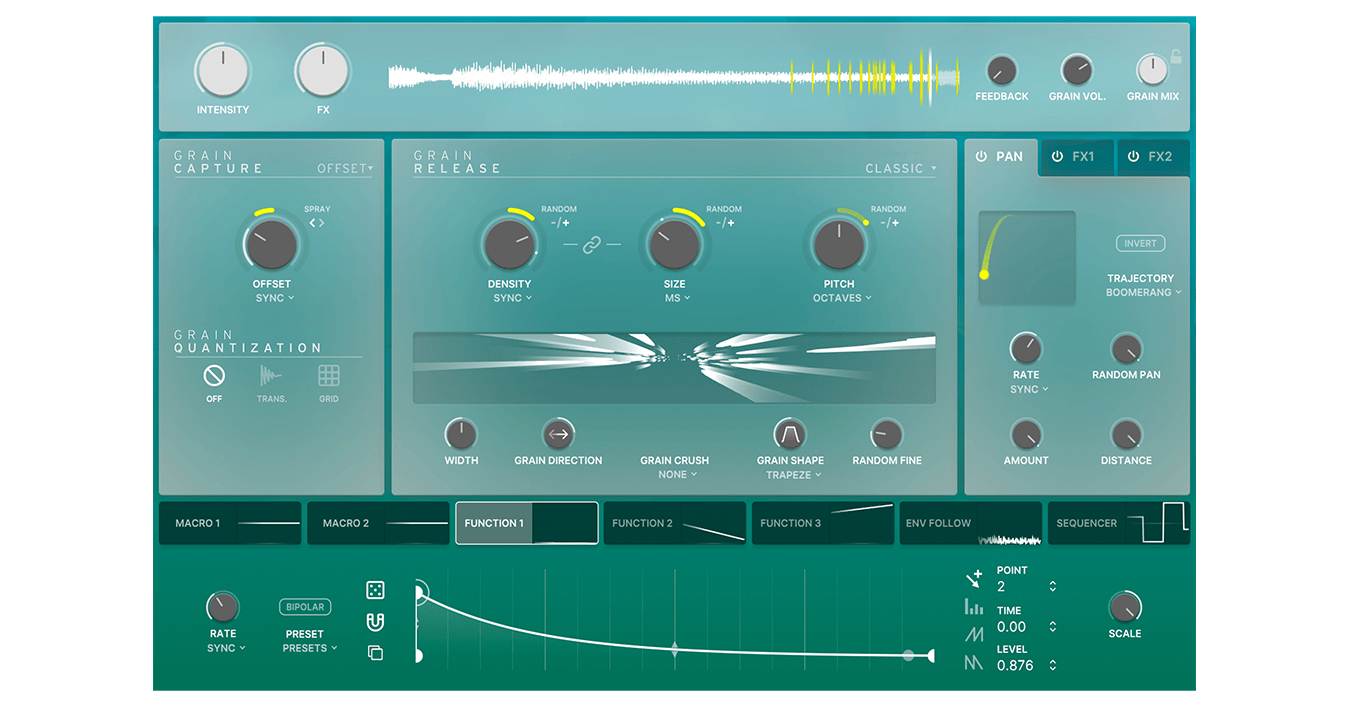Open the Presets menu
This screenshot has height=717, width=1349.
pyautogui.click(x=309, y=648)
